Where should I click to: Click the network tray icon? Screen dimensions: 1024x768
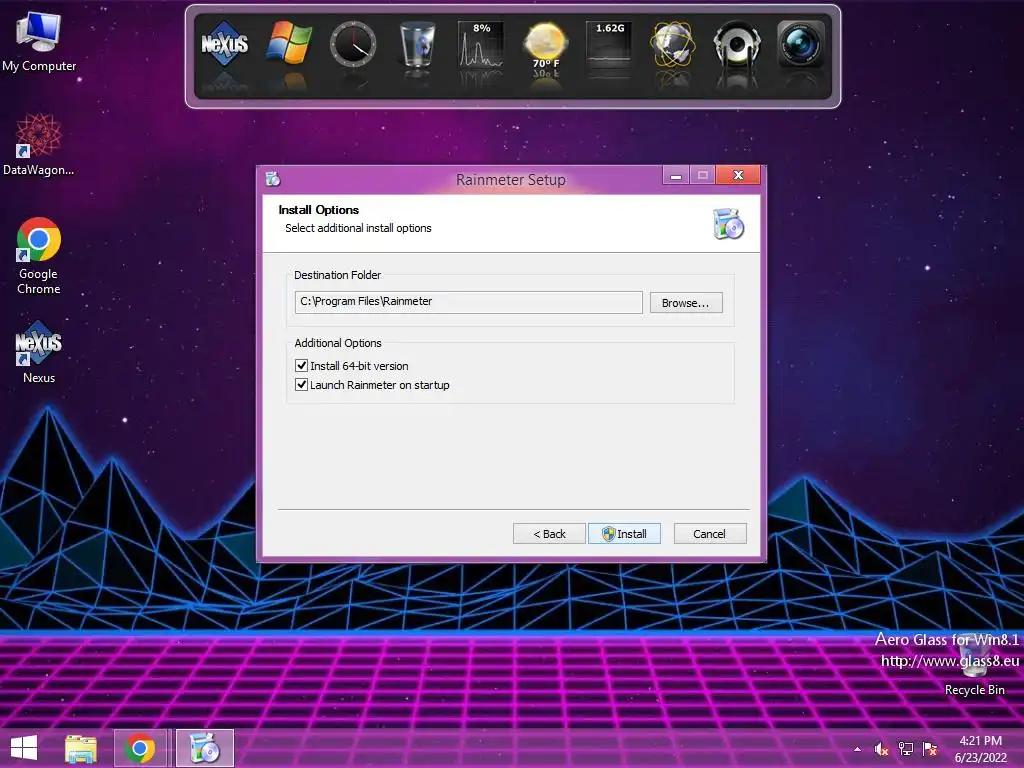point(906,749)
